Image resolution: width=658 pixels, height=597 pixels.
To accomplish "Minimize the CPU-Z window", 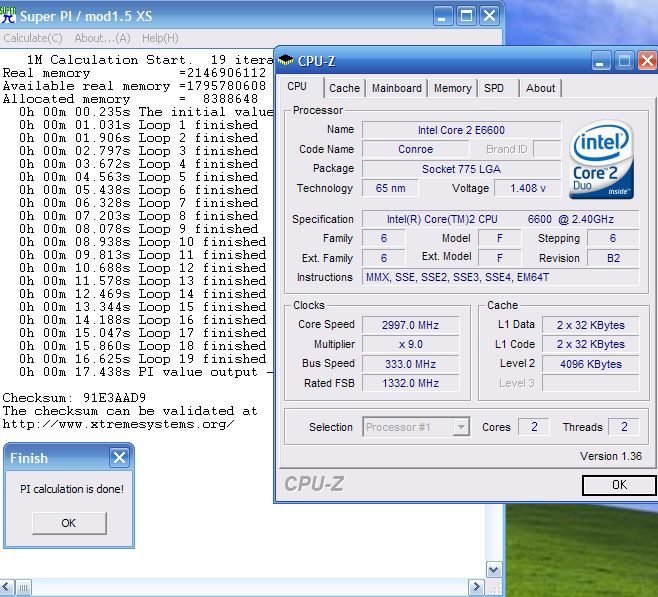I will point(601,61).
